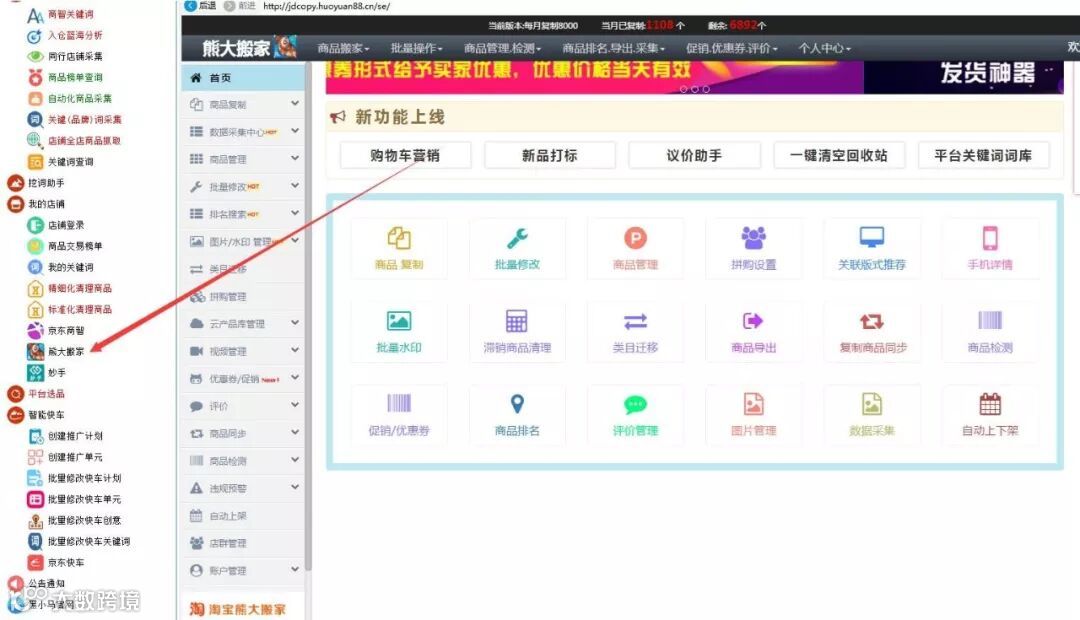The height and width of the screenshot is (620, 1080).
Task: Expand the 数据采集中心 sidebar section chevron
Action: (x=295, y=131)
